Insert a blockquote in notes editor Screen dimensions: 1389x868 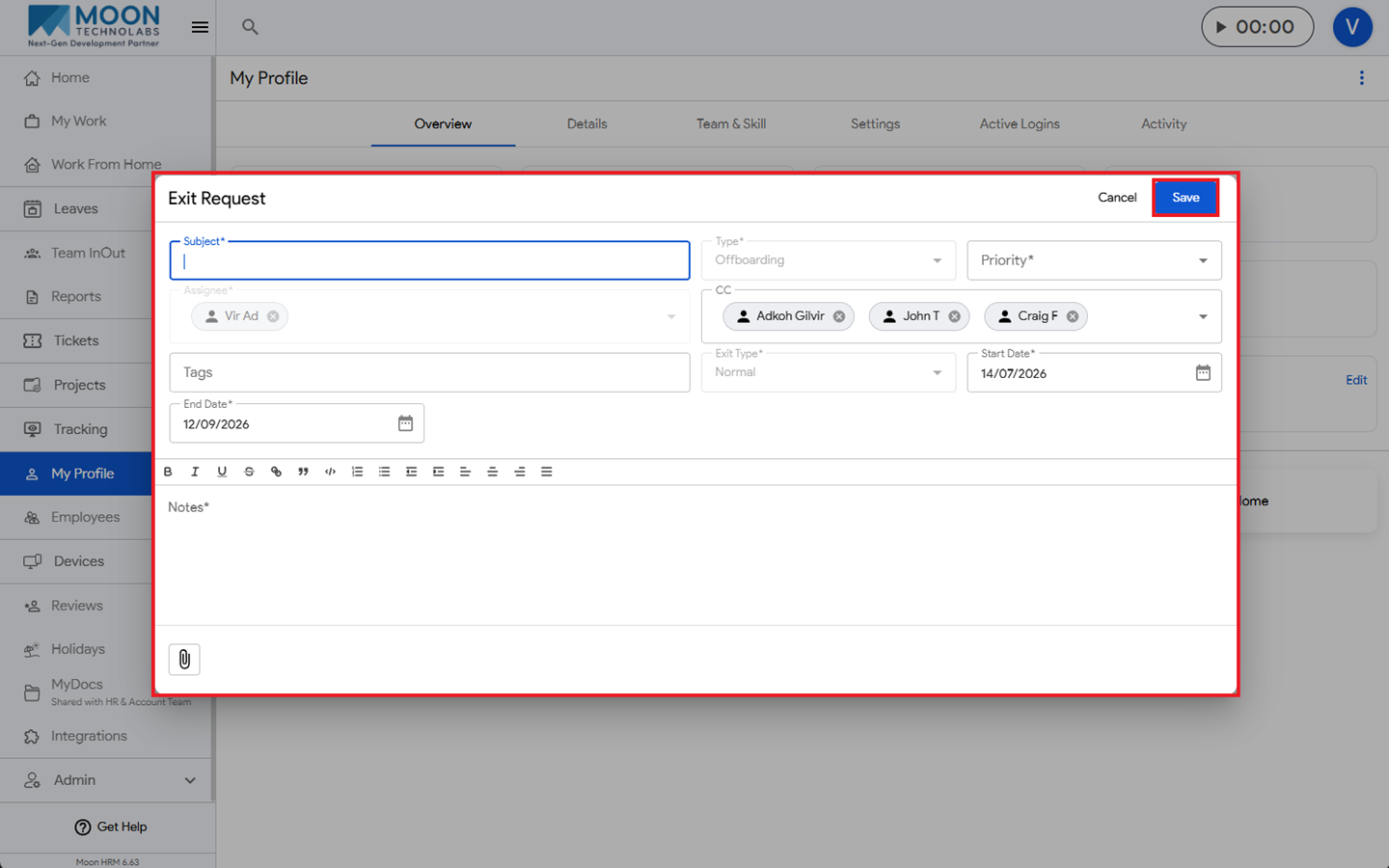point(303,472)
